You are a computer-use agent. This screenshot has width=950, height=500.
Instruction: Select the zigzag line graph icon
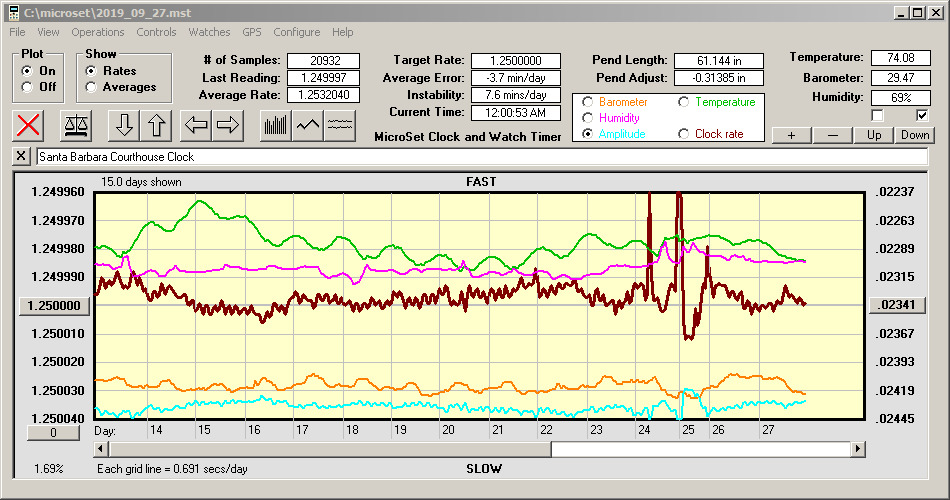(308, 125)
